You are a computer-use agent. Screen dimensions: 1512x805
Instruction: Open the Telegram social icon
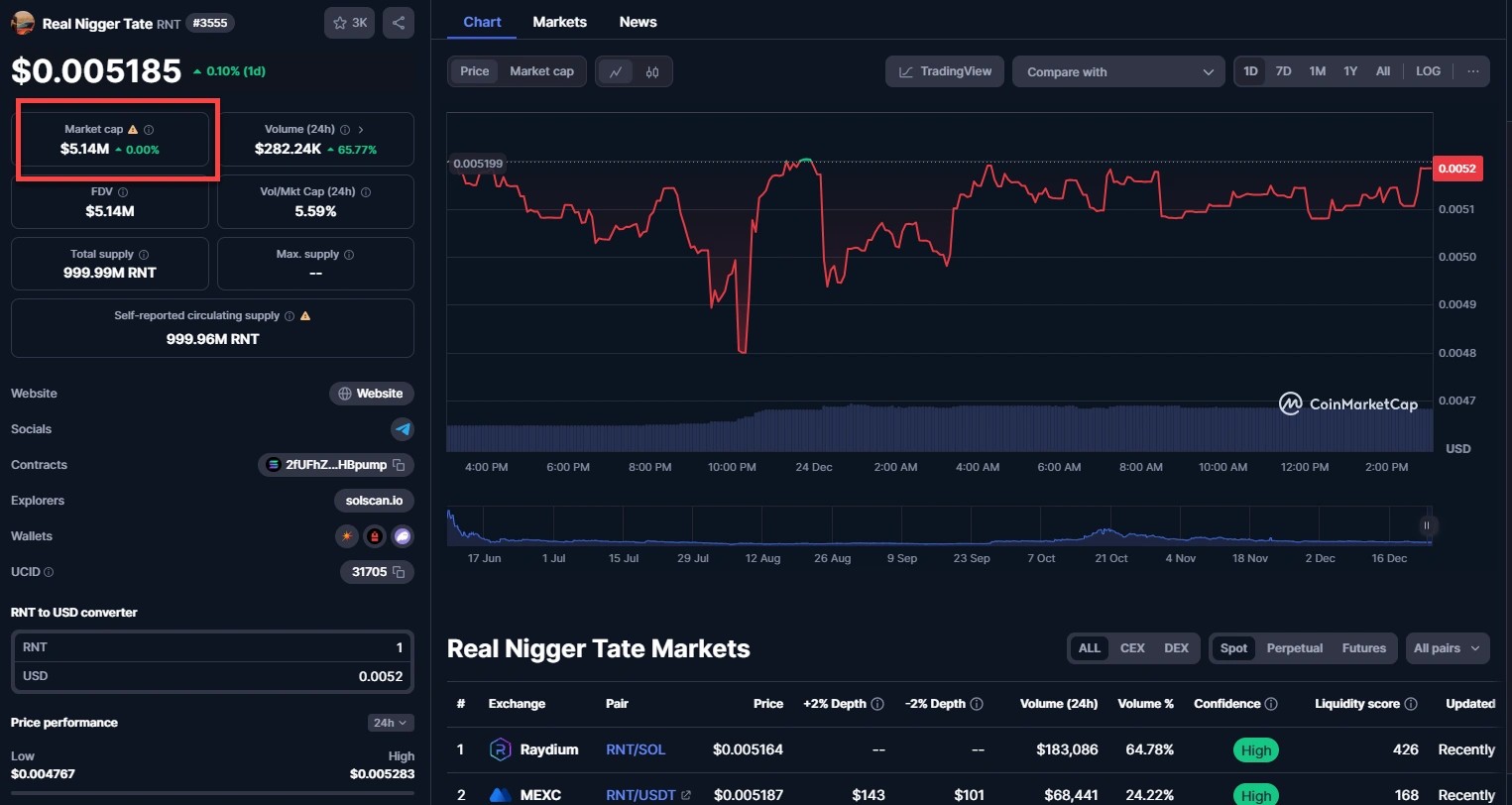pyautogui.click(x=403, y=428)
